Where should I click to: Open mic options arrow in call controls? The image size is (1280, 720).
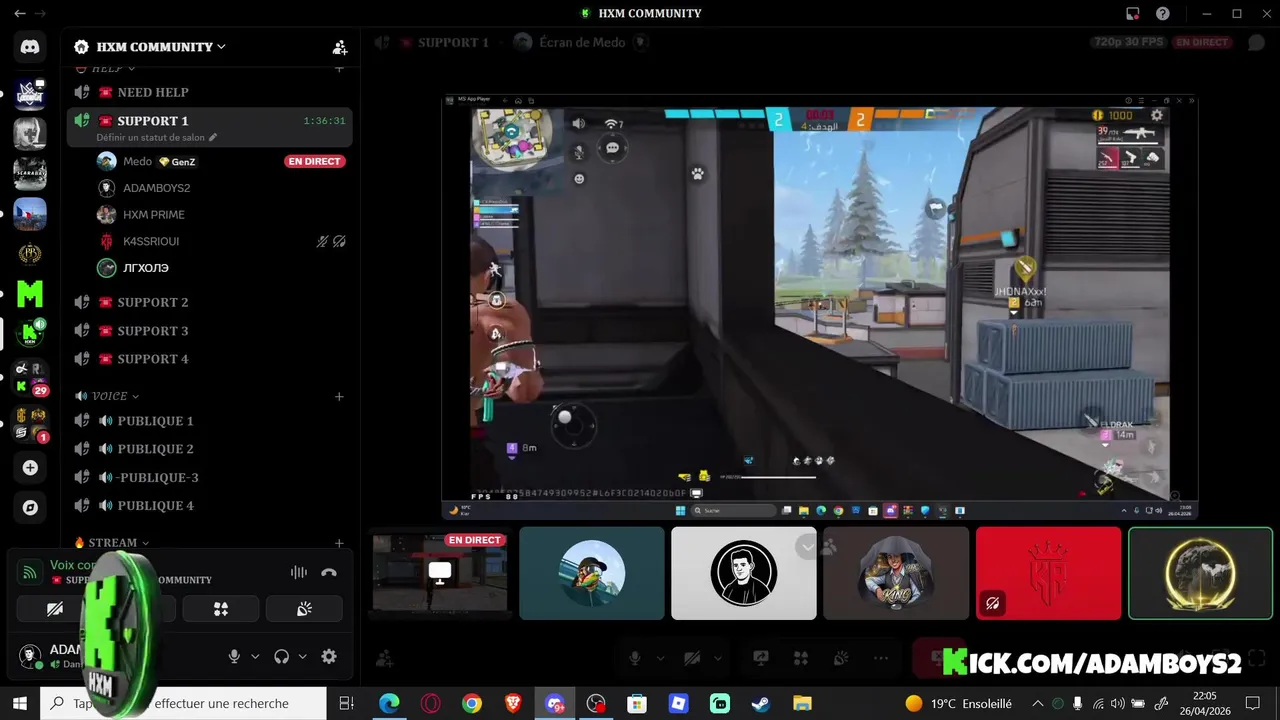pos(660,658)
